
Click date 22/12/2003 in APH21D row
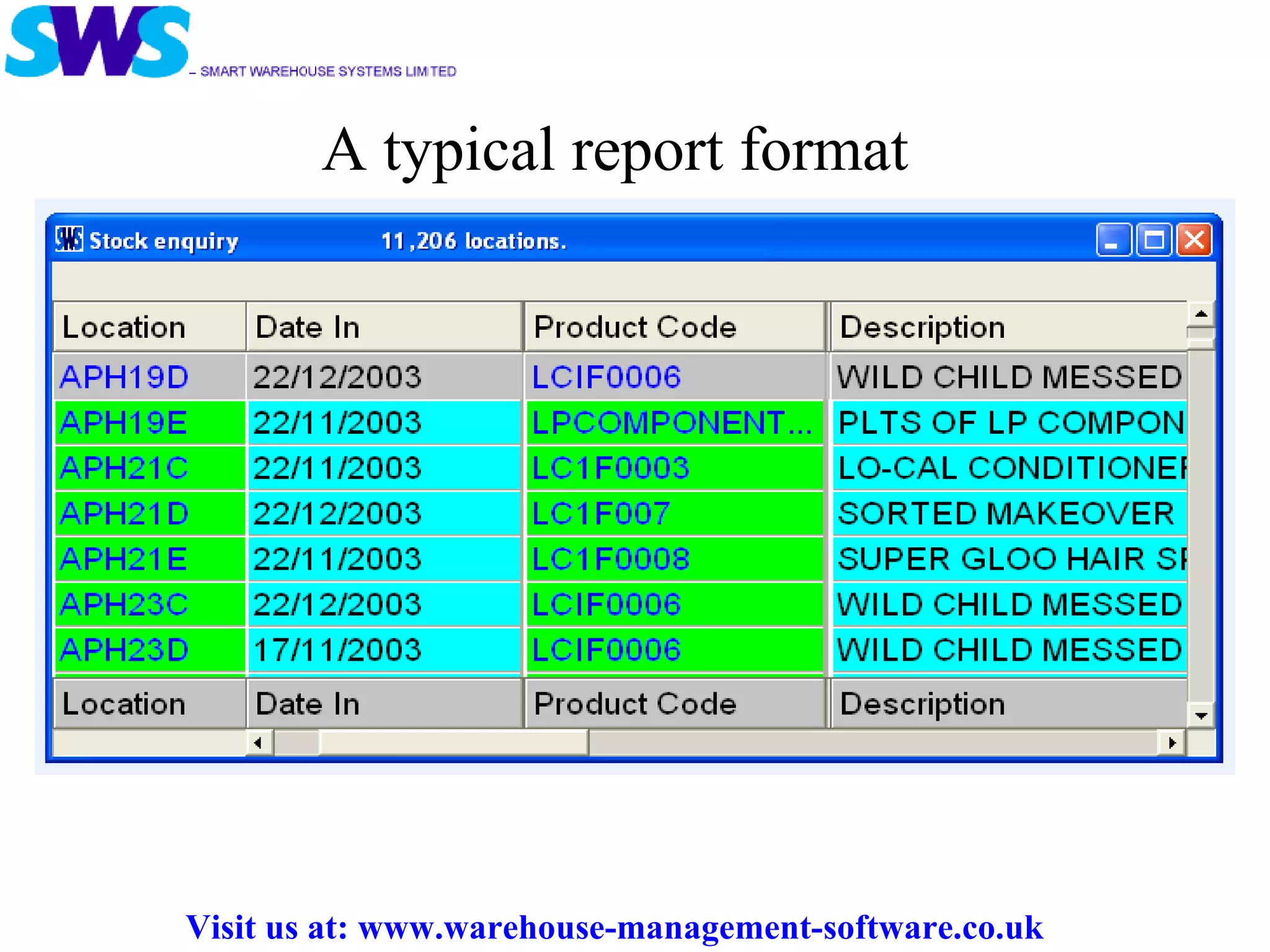click(x=384, y=513)
